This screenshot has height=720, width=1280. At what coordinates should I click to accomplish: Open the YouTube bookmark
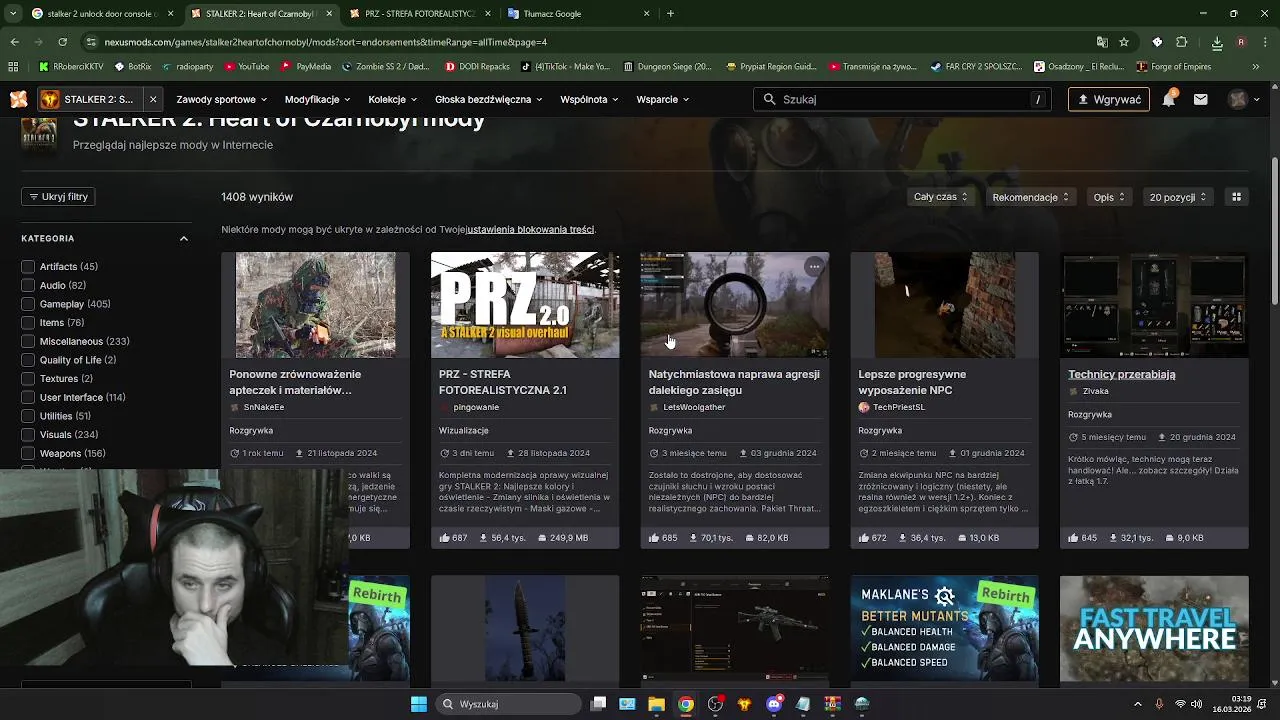point(247,67)
